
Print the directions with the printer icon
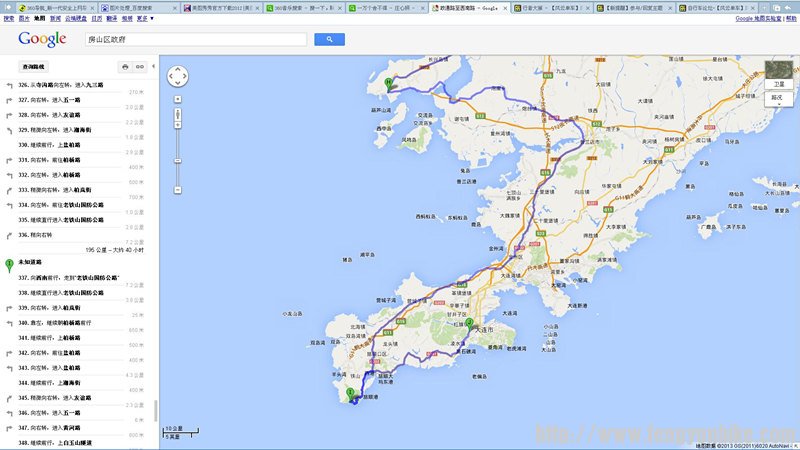coord(125,66)
